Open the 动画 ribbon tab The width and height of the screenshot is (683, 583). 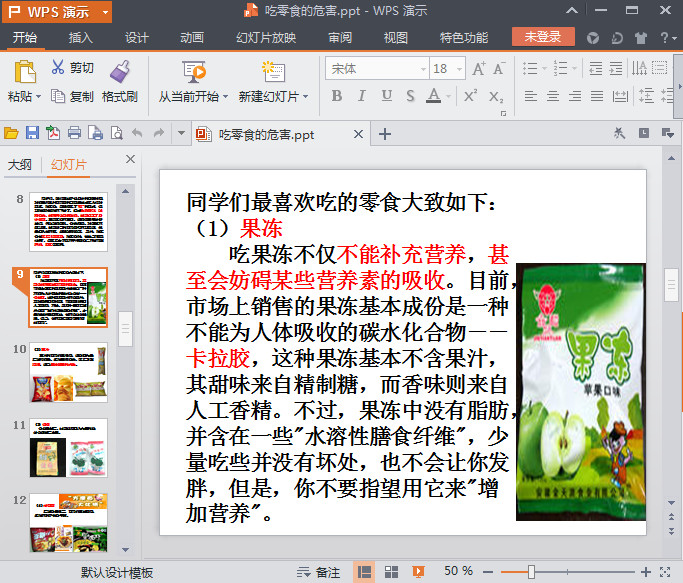[192, 38]
